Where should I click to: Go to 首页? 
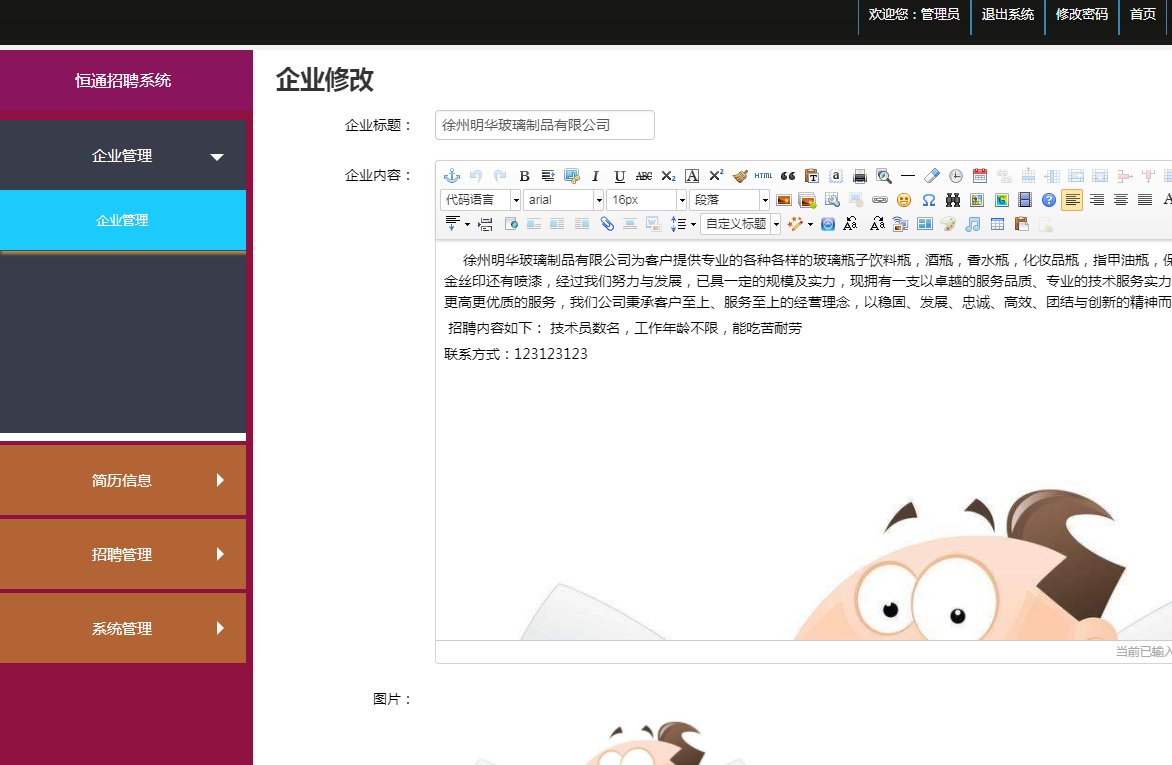(1142, 14)
